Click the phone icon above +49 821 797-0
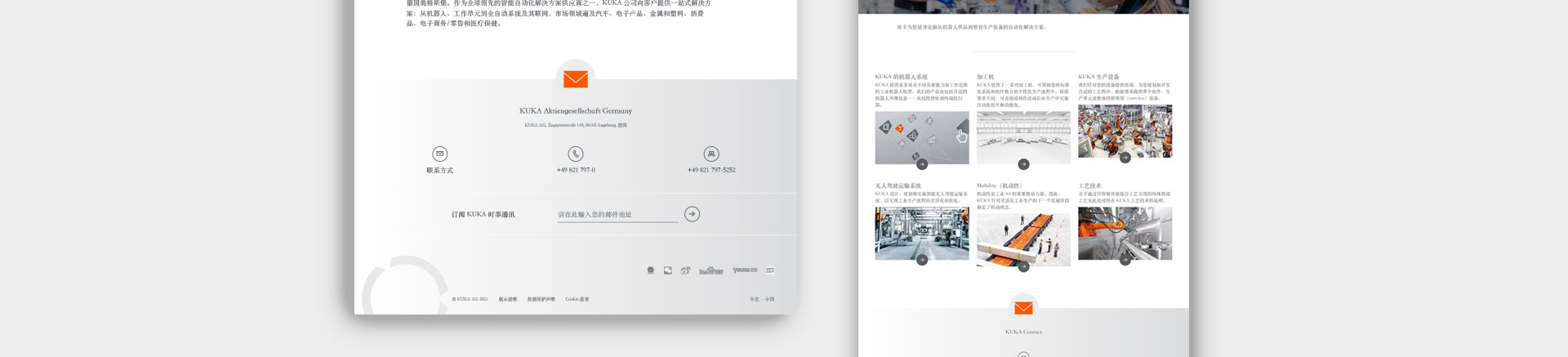 [576, 154]
